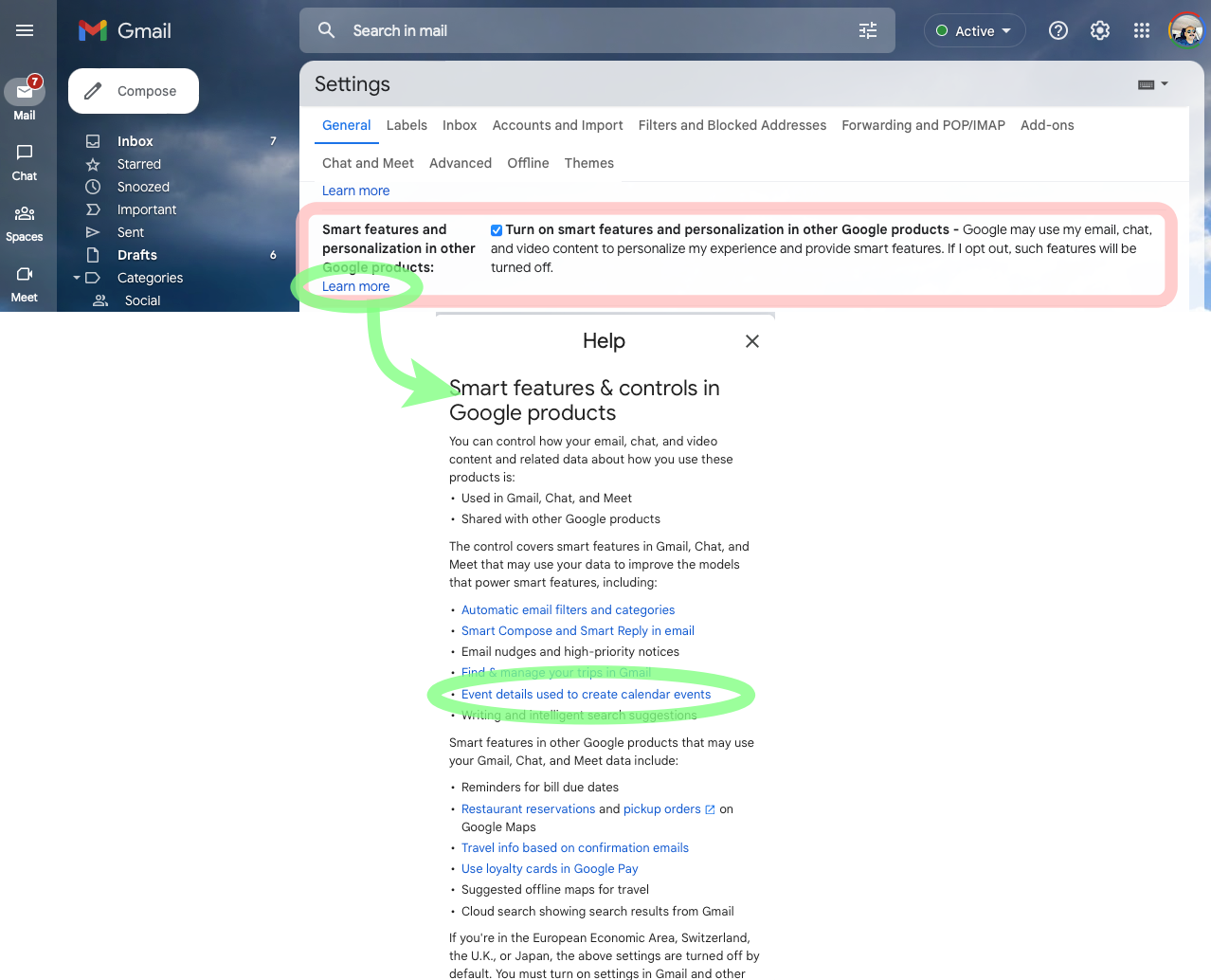This screenshot has height=980, width=1211.
Task: Select Drafts in the sidebar
Action: point(137,255)
